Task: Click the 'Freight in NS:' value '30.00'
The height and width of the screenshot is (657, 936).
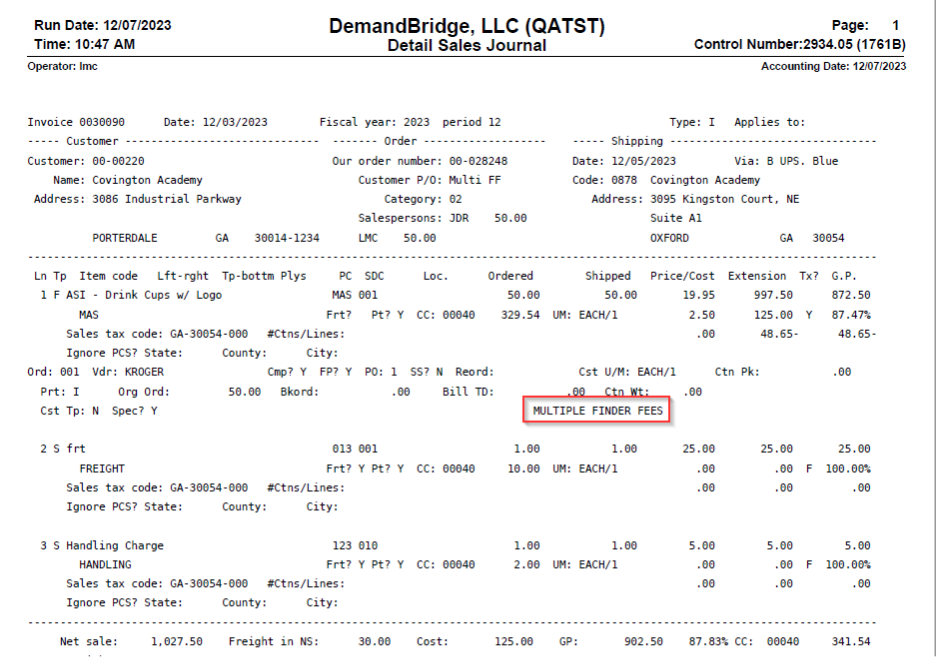Action: tap(374, 642)
